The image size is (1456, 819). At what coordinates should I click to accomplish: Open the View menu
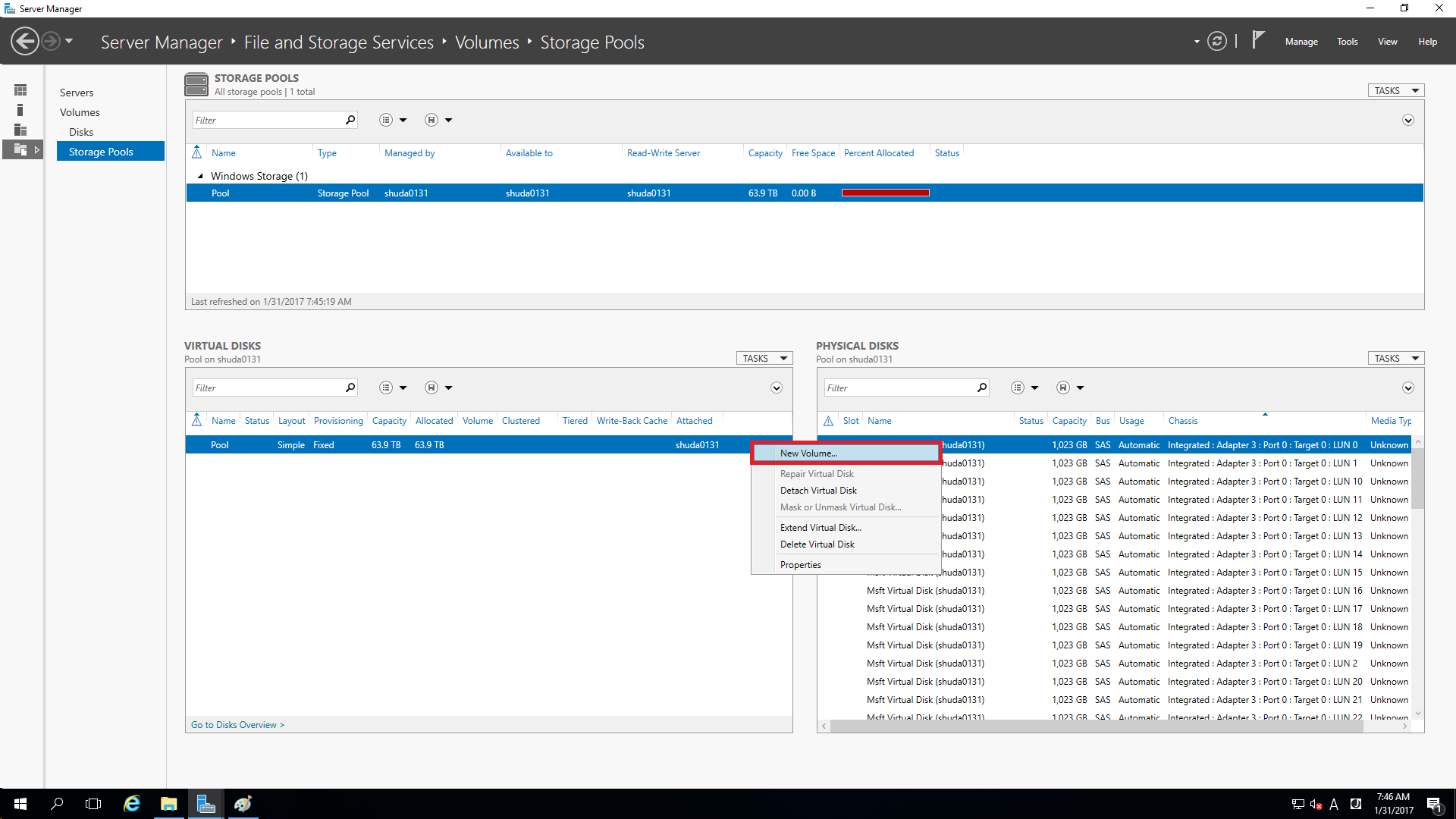1387,42
